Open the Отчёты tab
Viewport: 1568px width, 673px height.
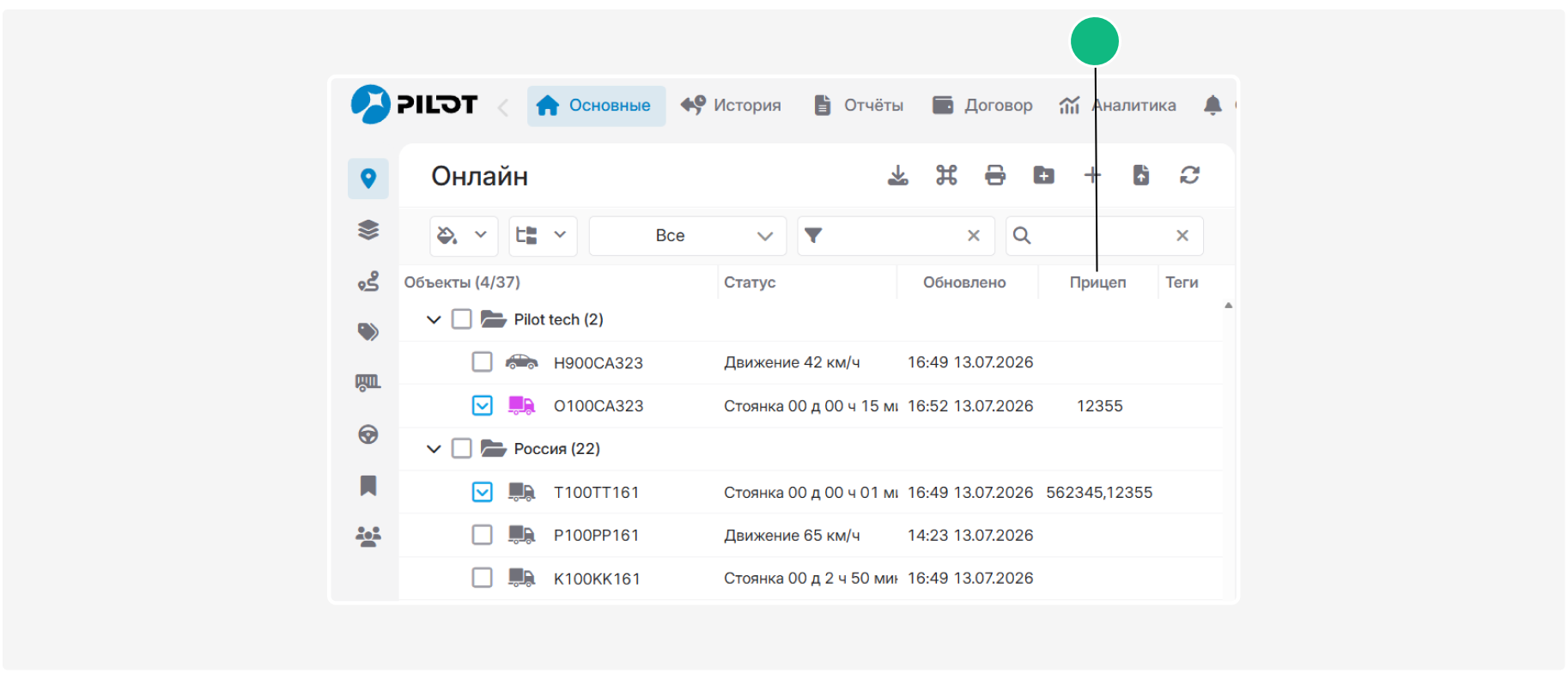858,106
